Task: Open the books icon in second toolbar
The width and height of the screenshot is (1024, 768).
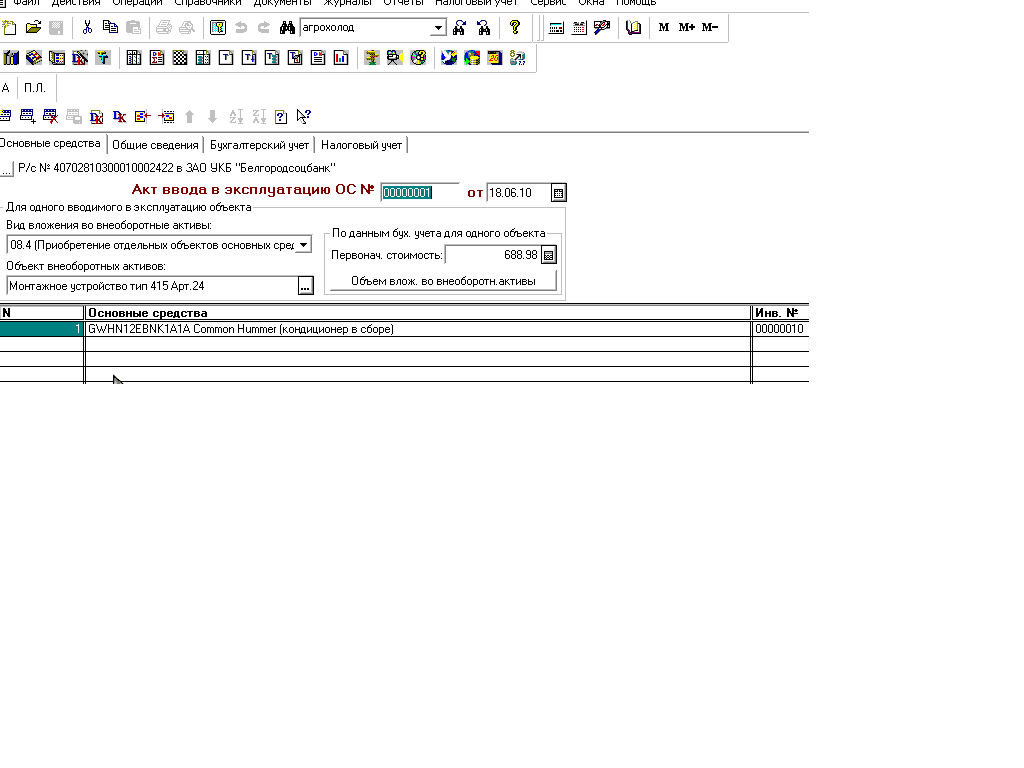Action: (x=11, y=58)
